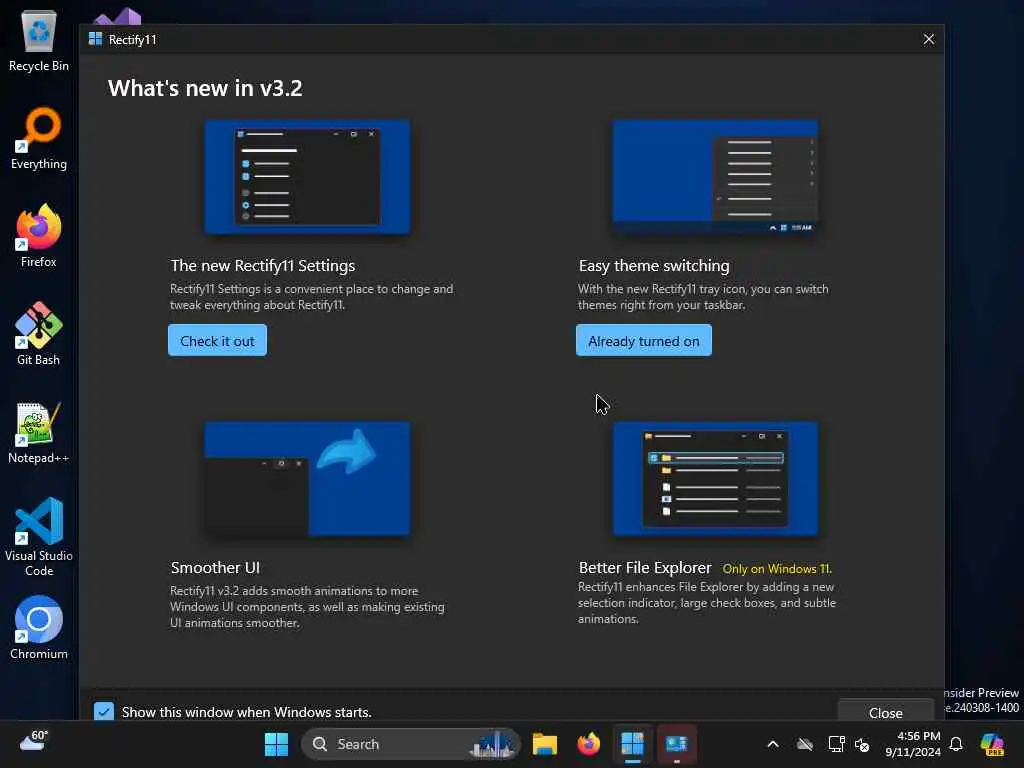Screen dimensions: 1024x768
Task: Click the "Easy theme switching" title
Action: click(x=654, y=266)
